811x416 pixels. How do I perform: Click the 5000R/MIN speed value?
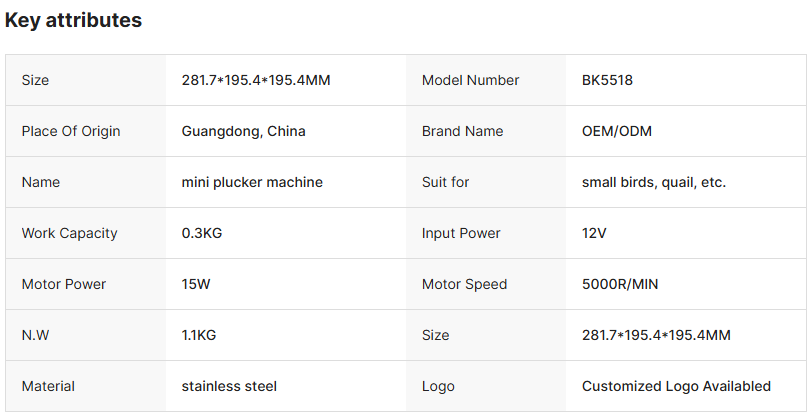coord(620,284)
